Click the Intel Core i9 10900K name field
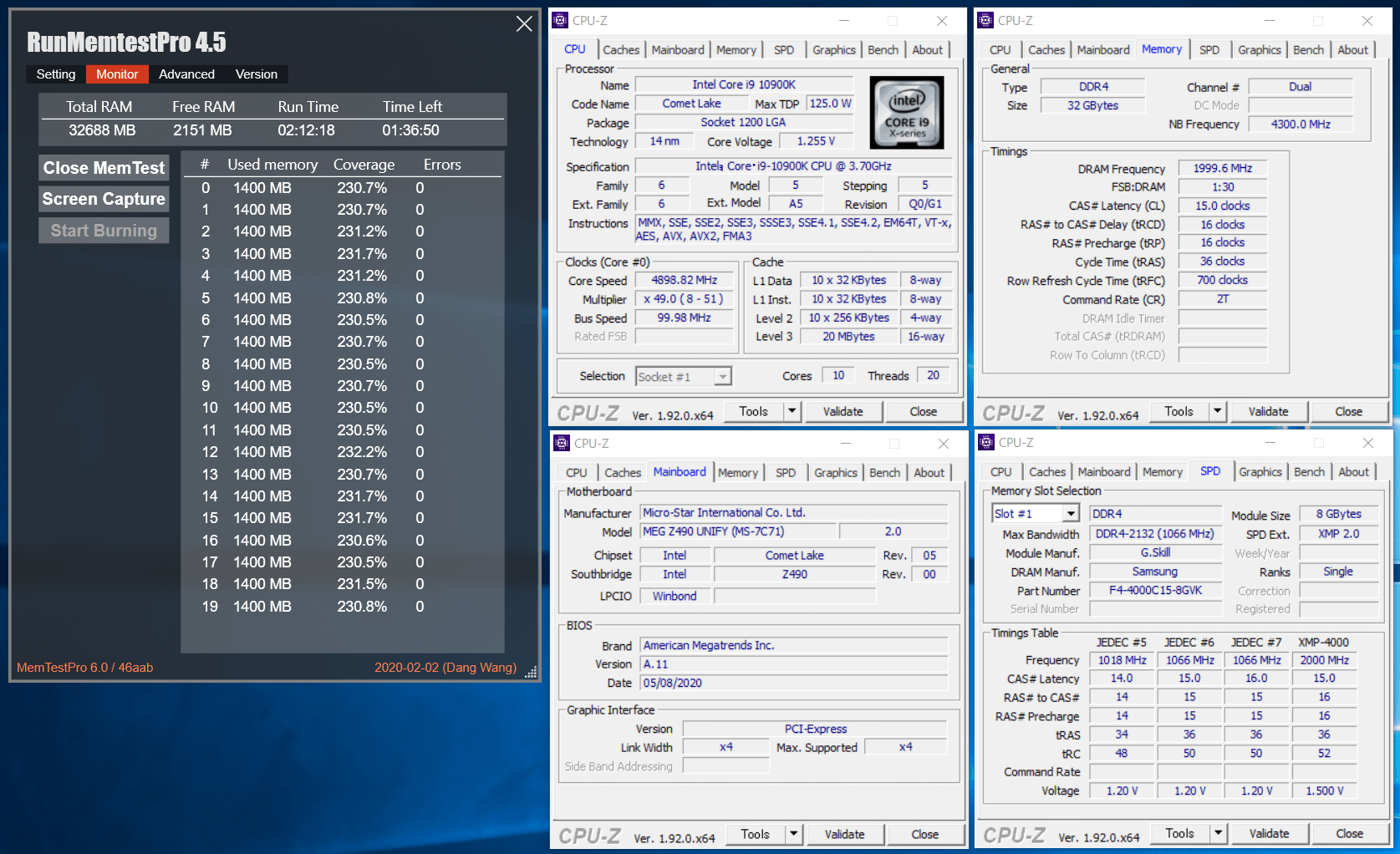This screenshot has height=854, width=1400. 744,84
